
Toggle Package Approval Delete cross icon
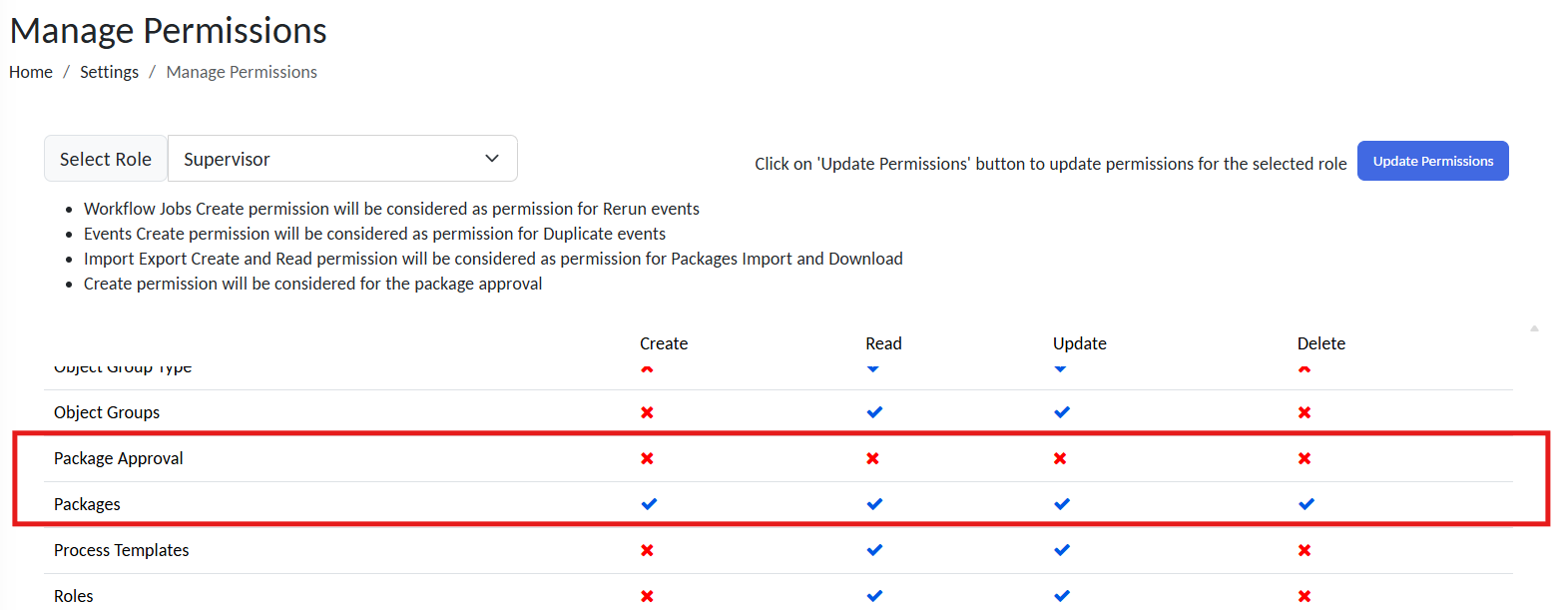pyautogui.click(x=1305, y=458)
